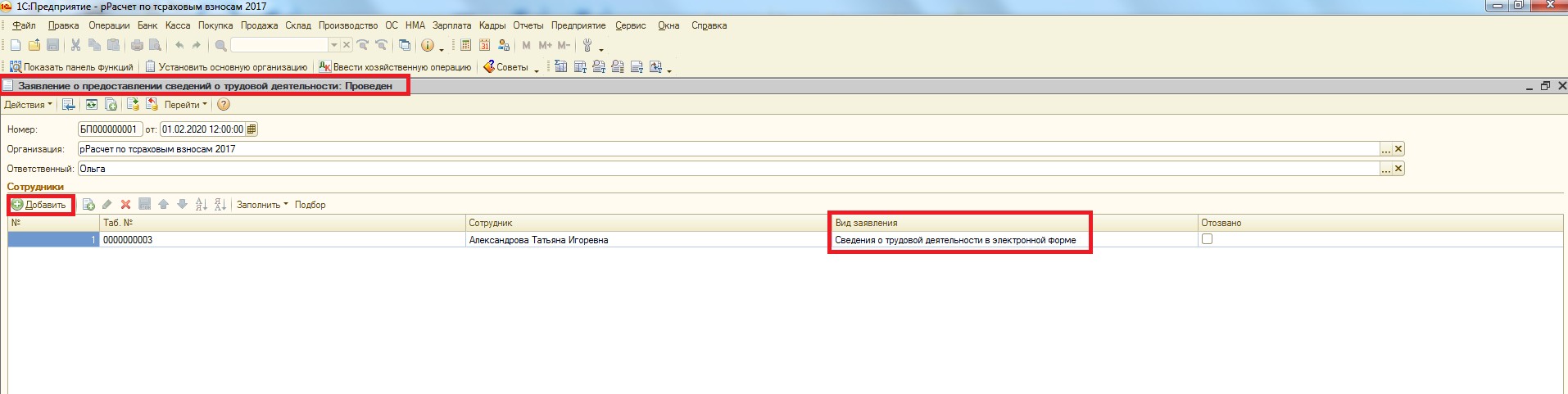Click the Print icon in main toolbar

click(137, 46)
